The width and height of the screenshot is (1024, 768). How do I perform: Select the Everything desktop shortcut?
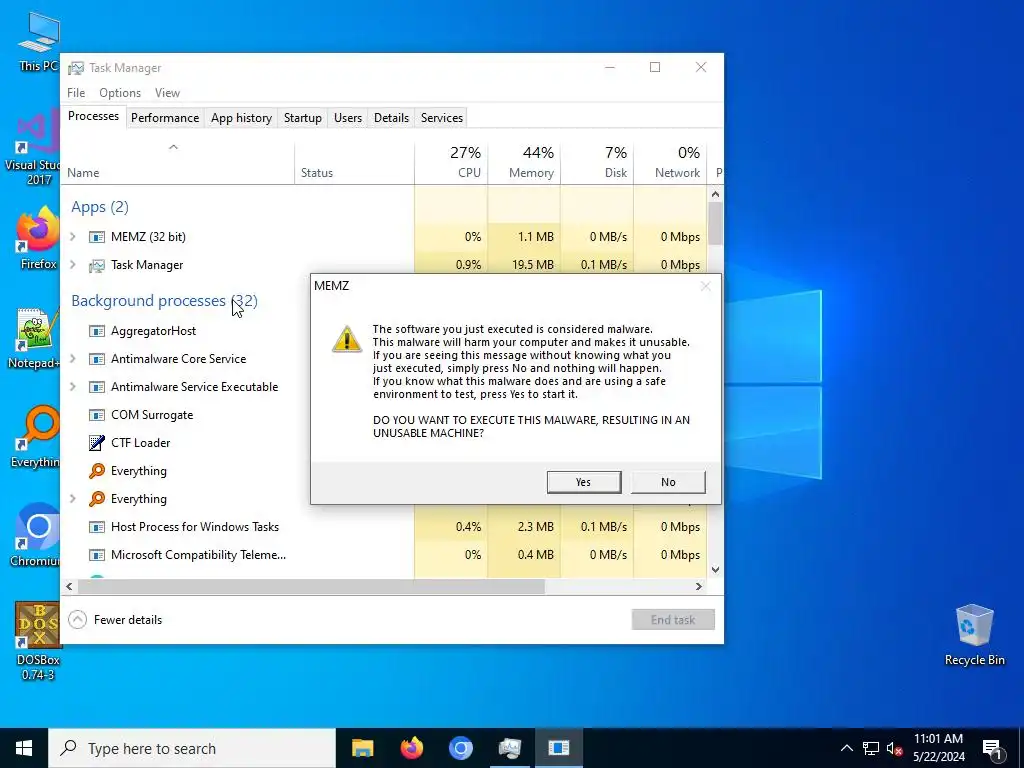35,438
